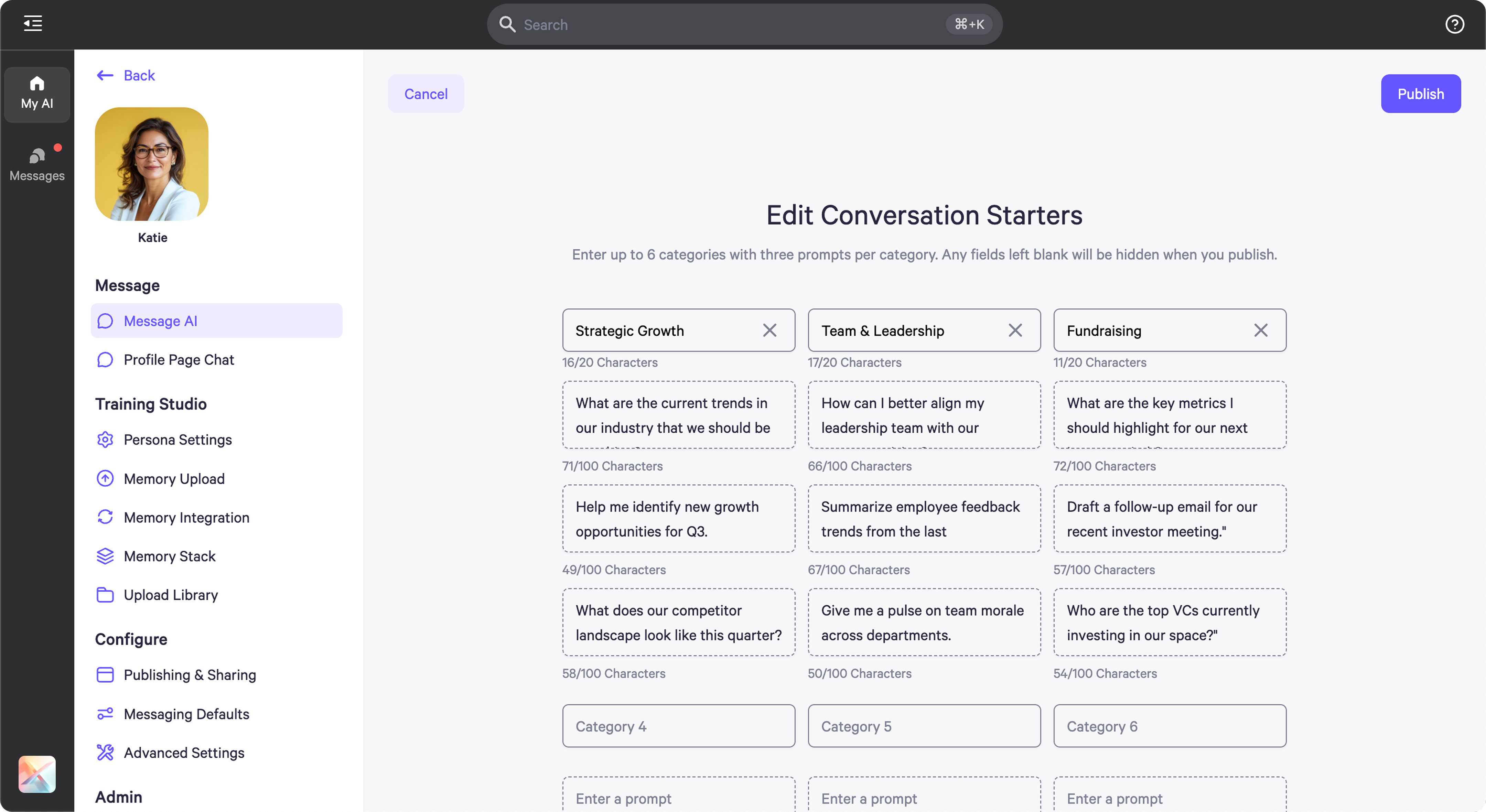Image resolution: width=1486 pixels, height=812 pixels.
Task: Open the Help icon in top right
Action: (1455, 24)
